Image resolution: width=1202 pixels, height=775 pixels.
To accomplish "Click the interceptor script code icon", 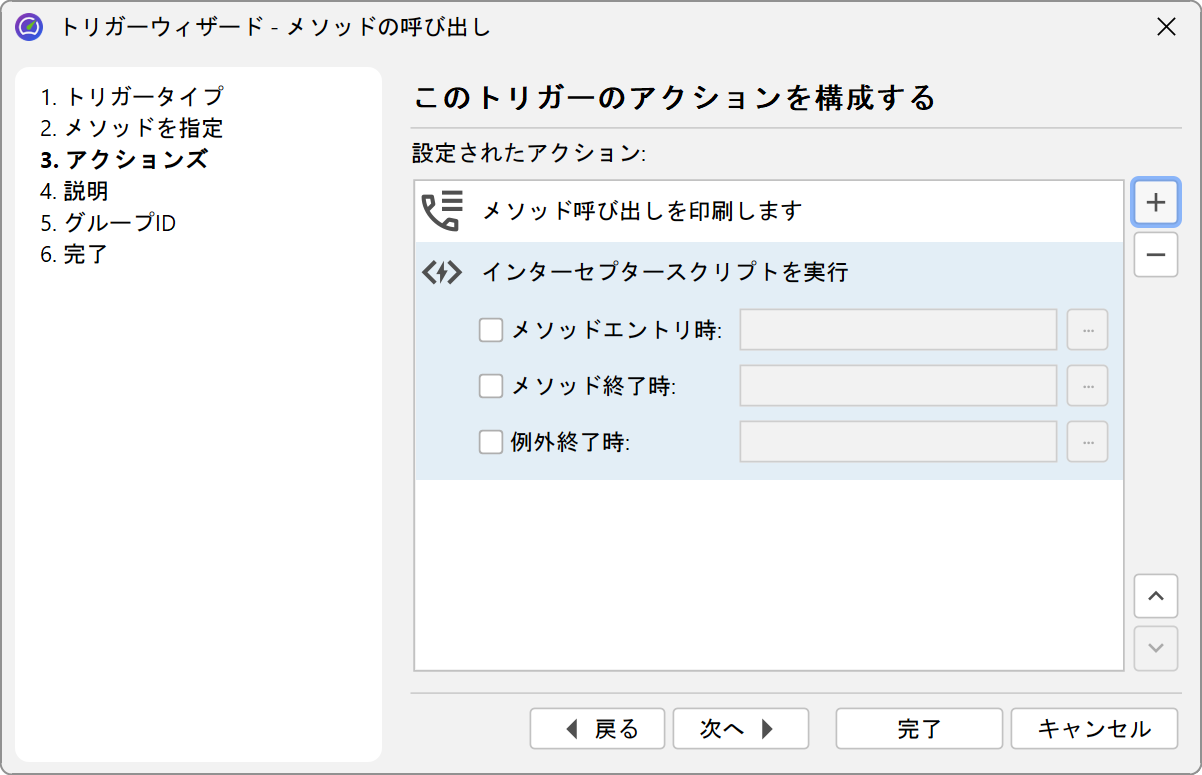I will pyautogui.click(x=442, y=272).
